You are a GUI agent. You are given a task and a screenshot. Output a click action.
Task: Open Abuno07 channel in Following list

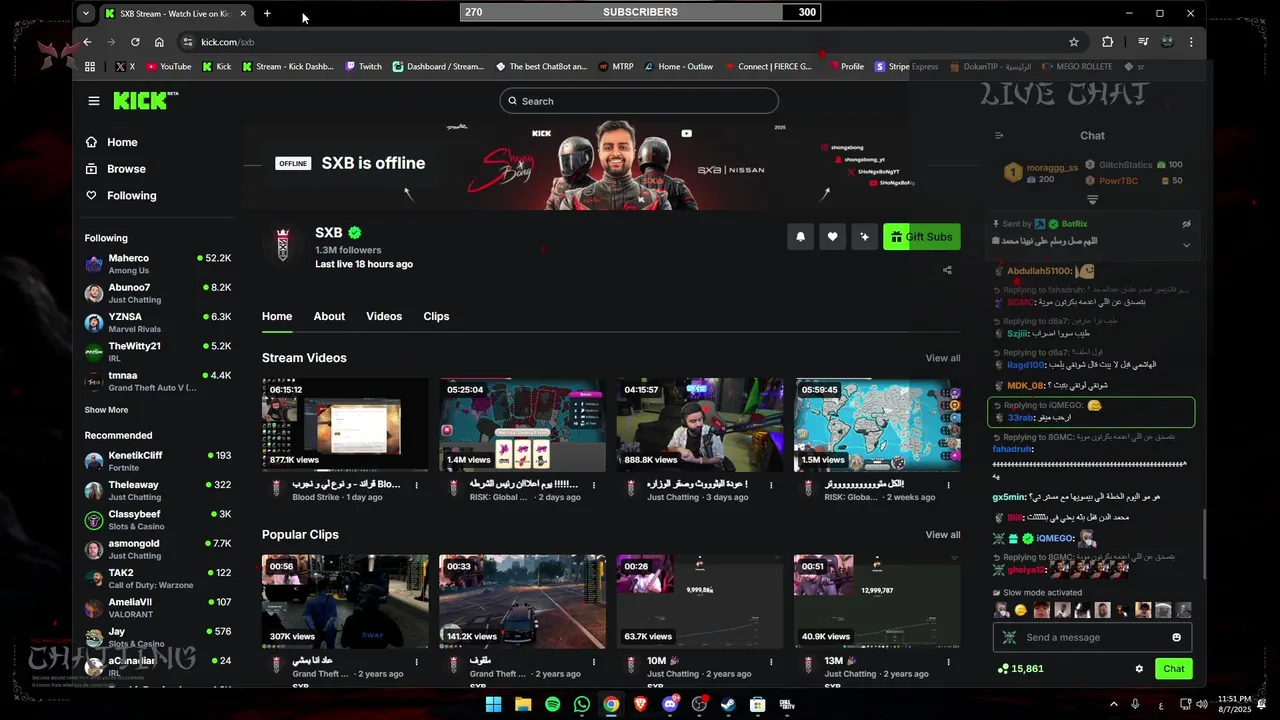[158, 293]
